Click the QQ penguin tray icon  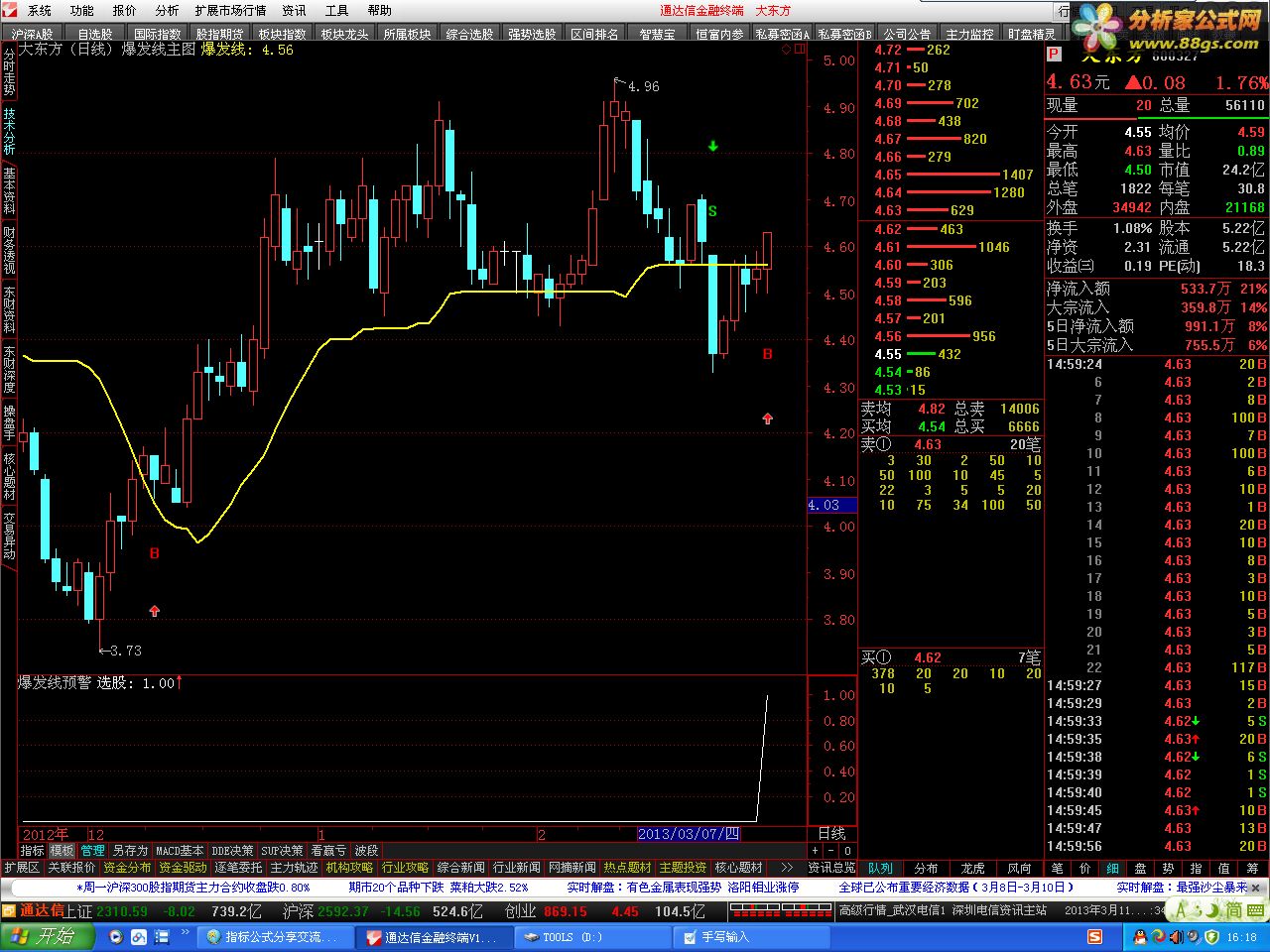tap(1140, 937)
